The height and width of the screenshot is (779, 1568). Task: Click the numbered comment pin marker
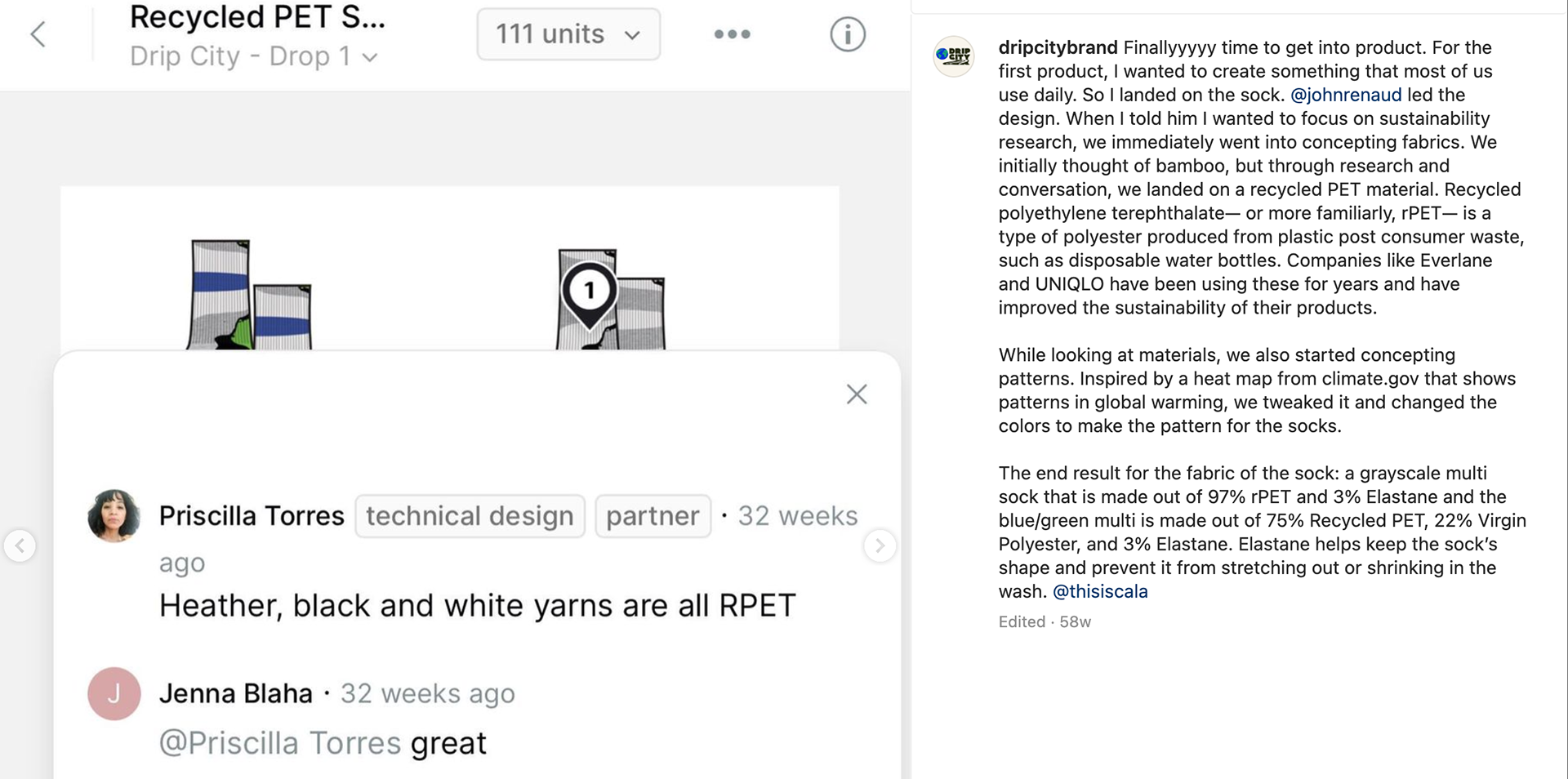[x=589, y=292]
